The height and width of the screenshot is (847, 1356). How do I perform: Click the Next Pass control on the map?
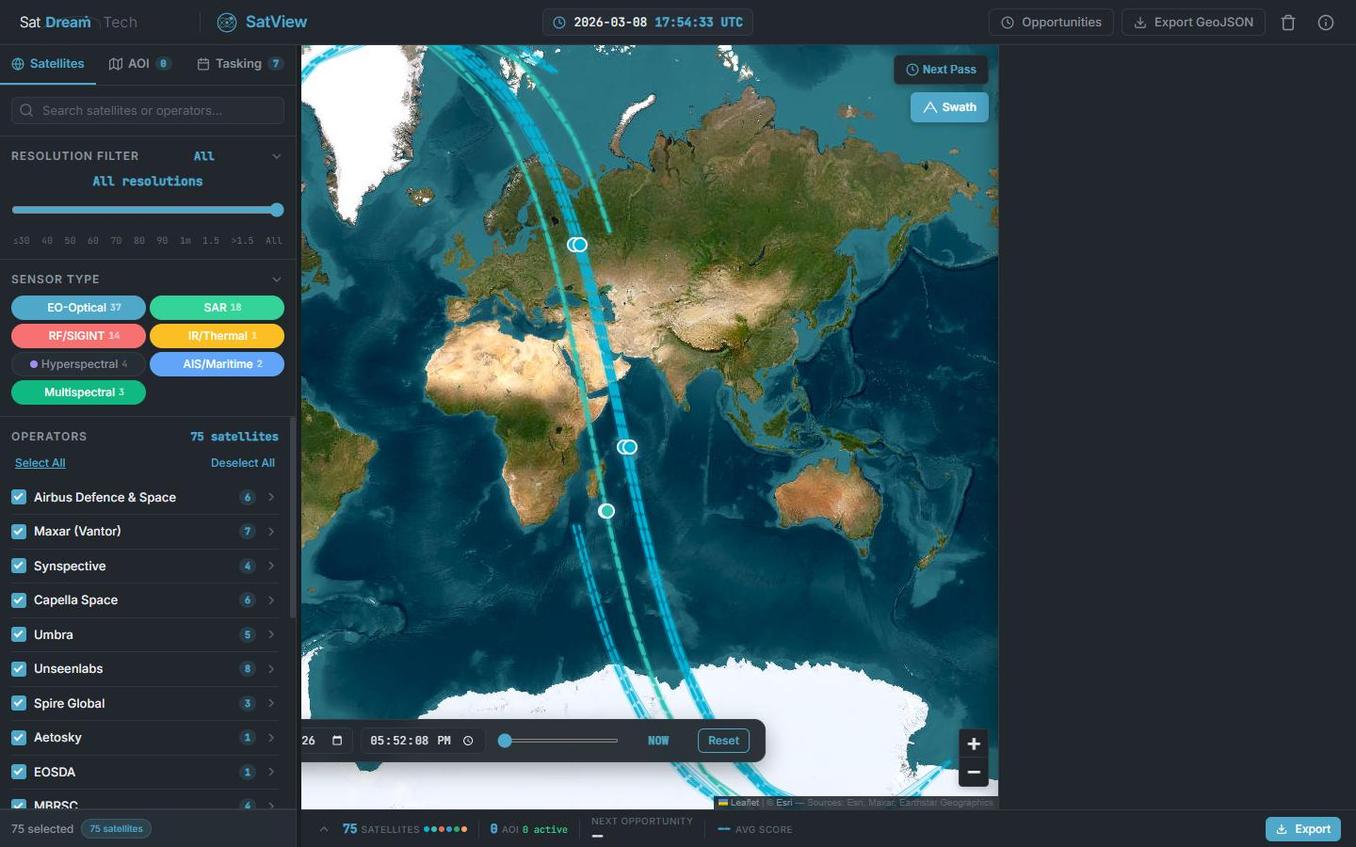tap(941, 69)
